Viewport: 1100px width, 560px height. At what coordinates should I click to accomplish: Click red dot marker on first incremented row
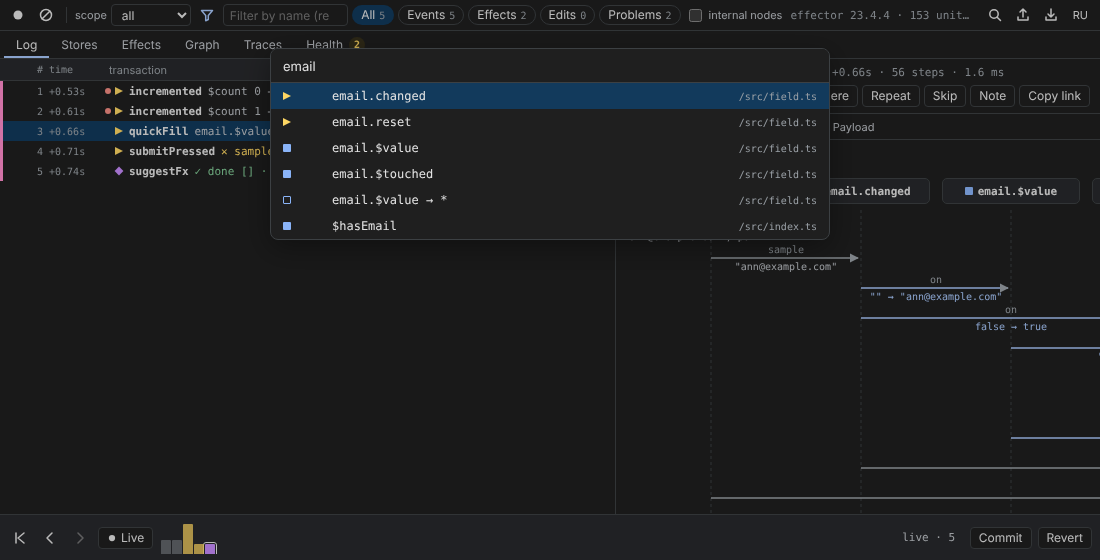point(108,91)
